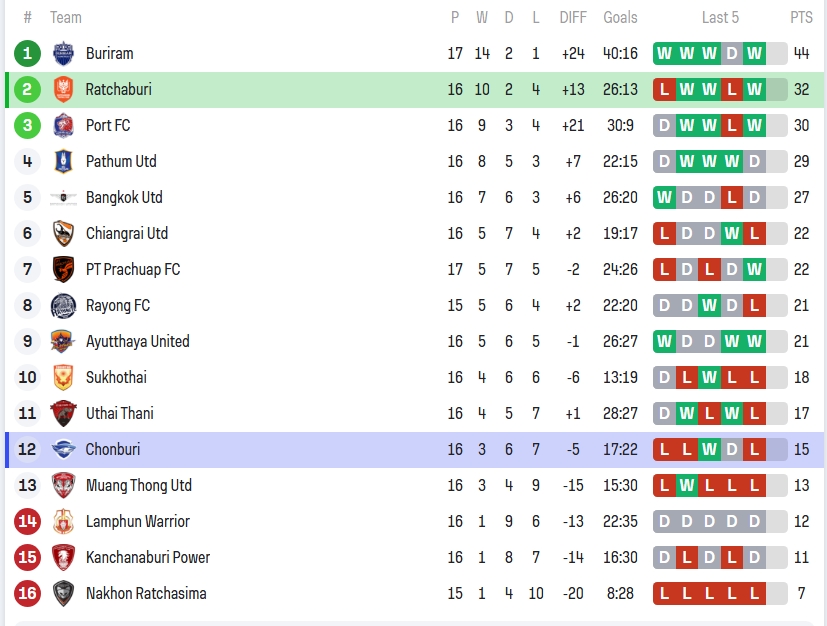Click the Sukhothai club logo
The width and height of the screenshot is (827, 626).
(63, 377)
